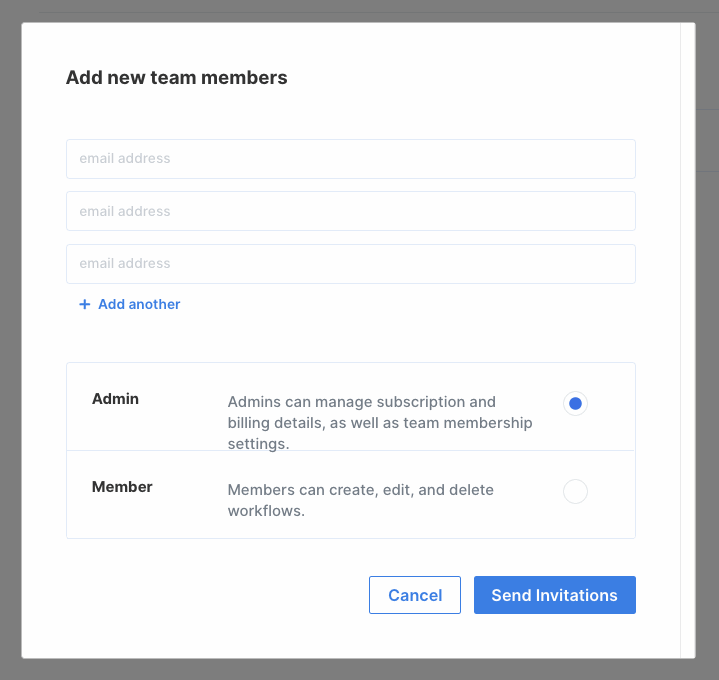Viewport: 719px width, 680px height.
Task: Click the Add new team members heading
Action: (177, 77)
